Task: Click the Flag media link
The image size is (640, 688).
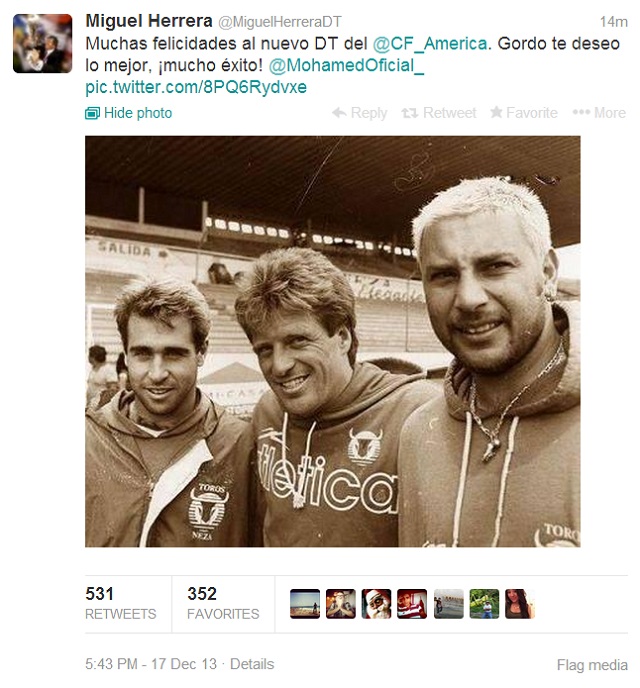Action: coord(592,665)
